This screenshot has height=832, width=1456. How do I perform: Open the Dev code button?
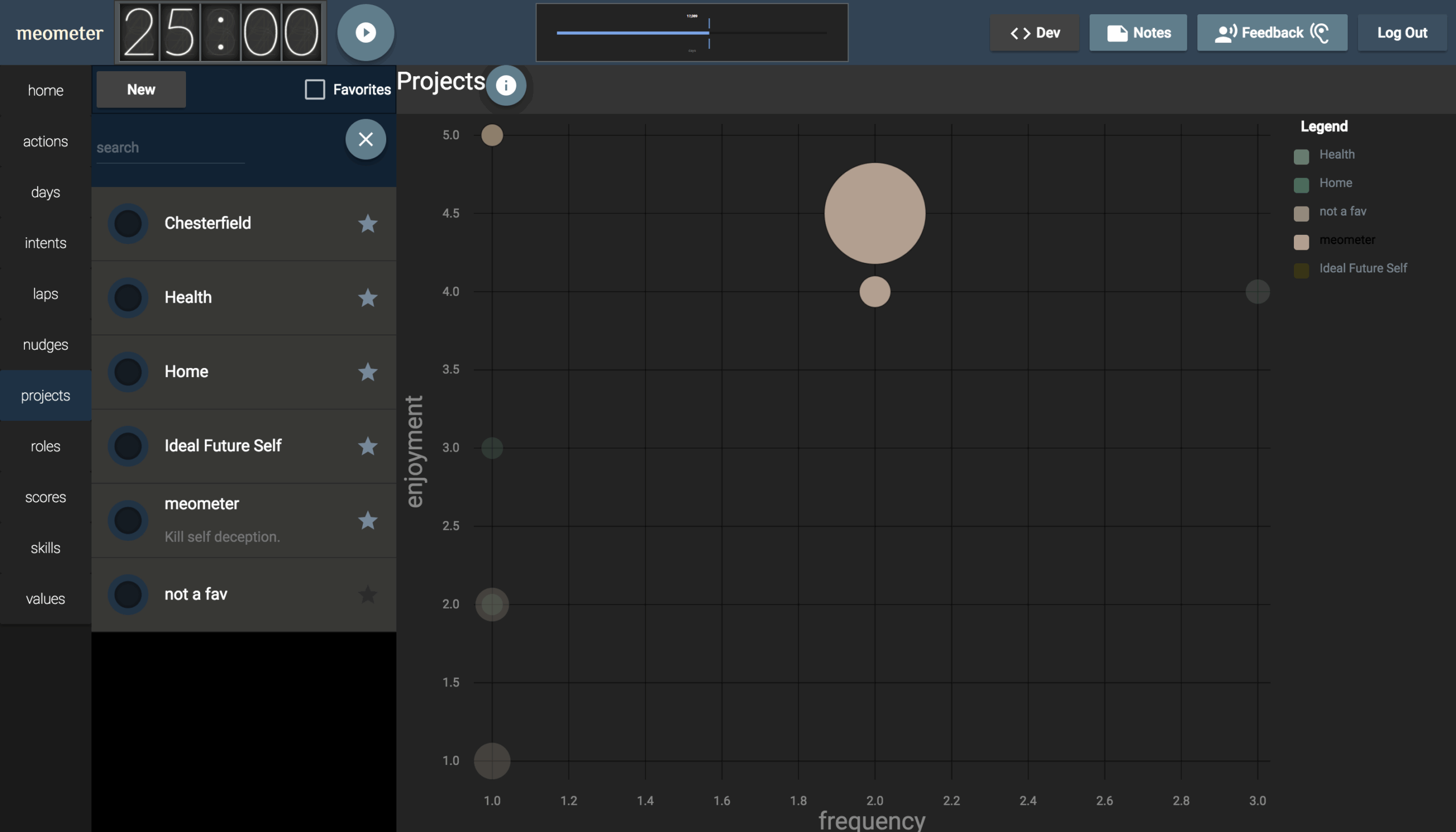pos(1035,32)
